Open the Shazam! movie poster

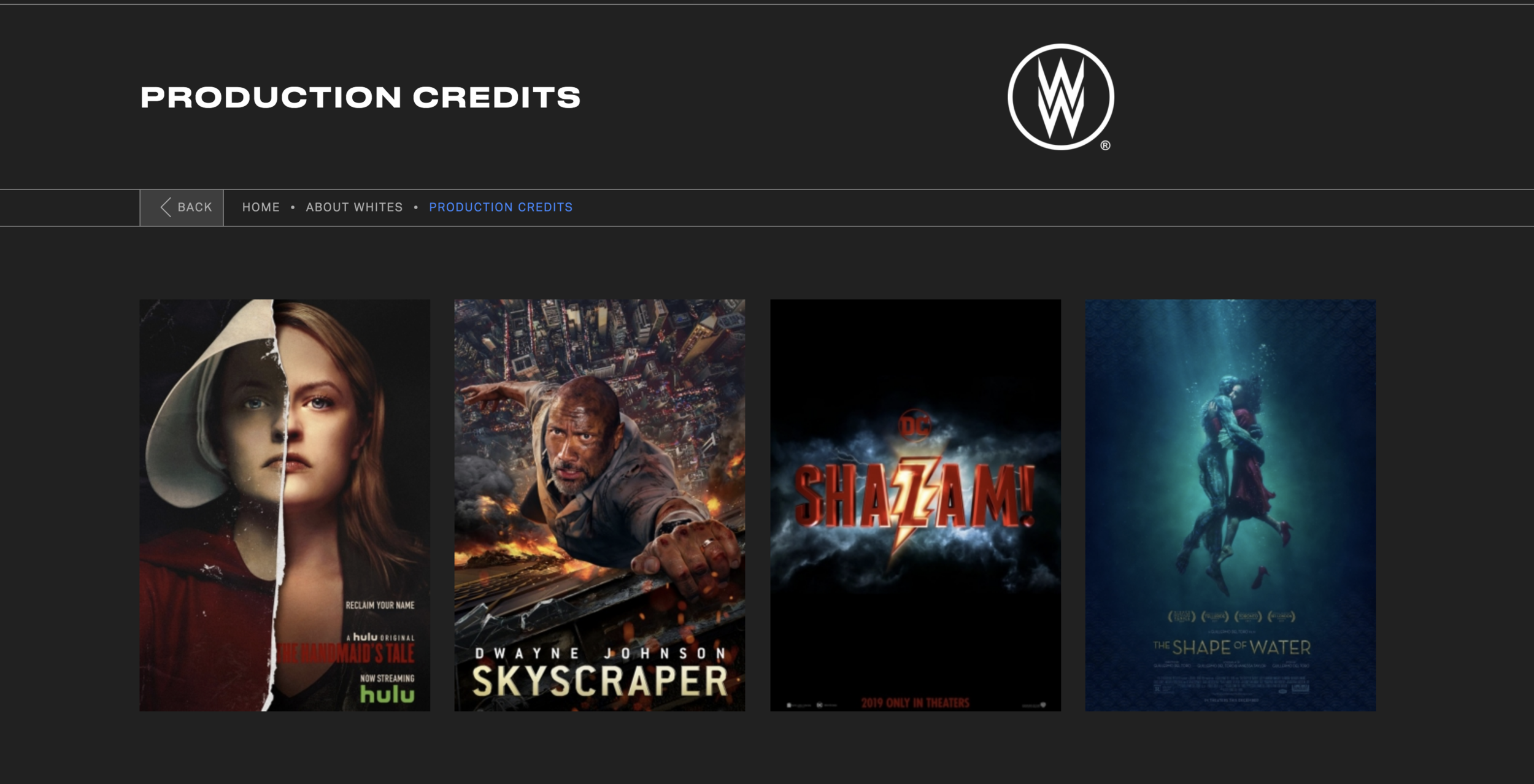915,505
